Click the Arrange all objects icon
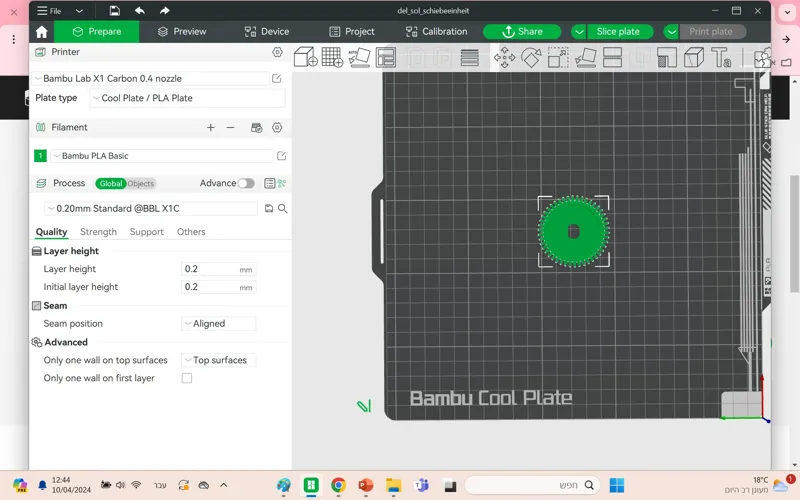This screenshot has width=800, height=500. [x=386, y=57]
